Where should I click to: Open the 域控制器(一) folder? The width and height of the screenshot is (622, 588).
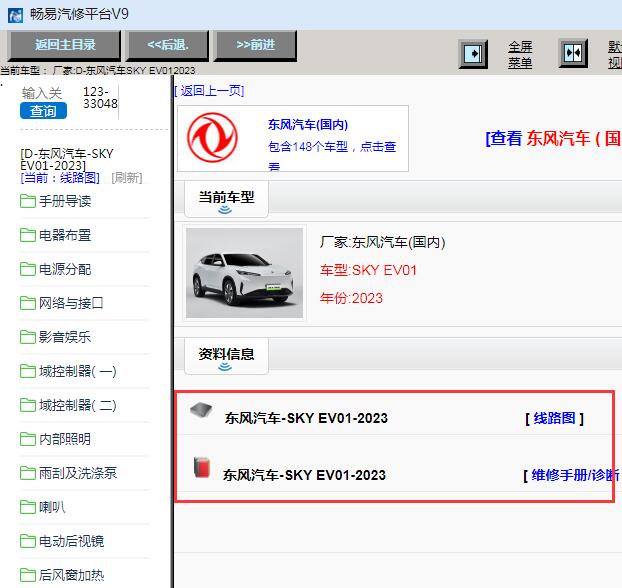(x=68, y=371)
